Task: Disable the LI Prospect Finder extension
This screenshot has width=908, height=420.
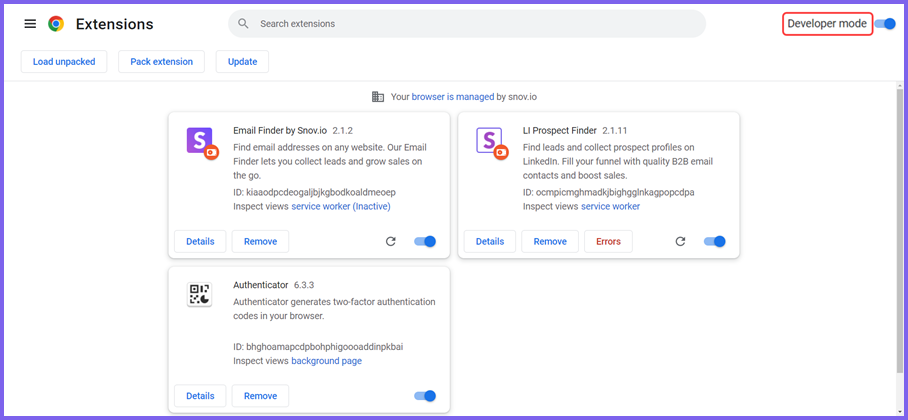Action: [715, 242]
